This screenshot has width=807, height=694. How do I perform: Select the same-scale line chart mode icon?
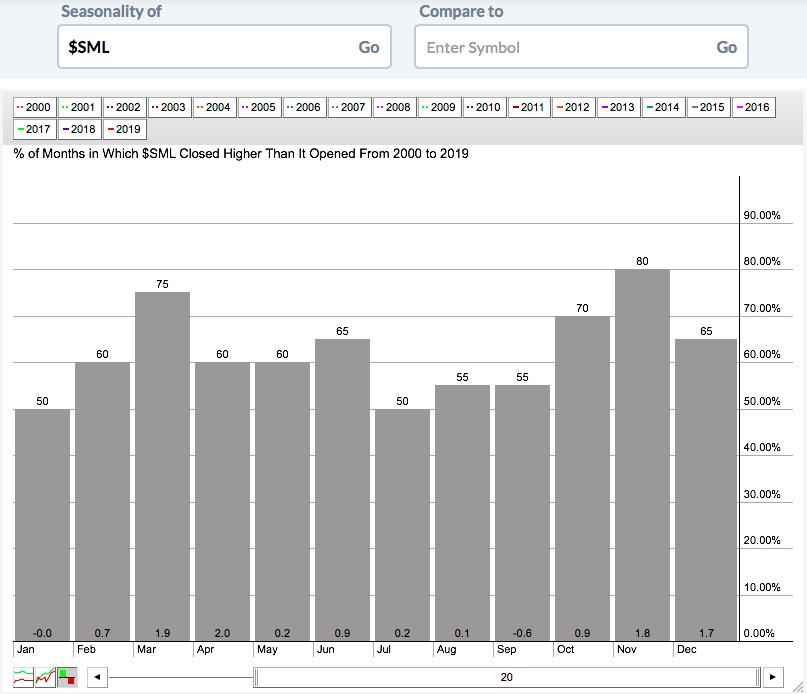(46, 677)
